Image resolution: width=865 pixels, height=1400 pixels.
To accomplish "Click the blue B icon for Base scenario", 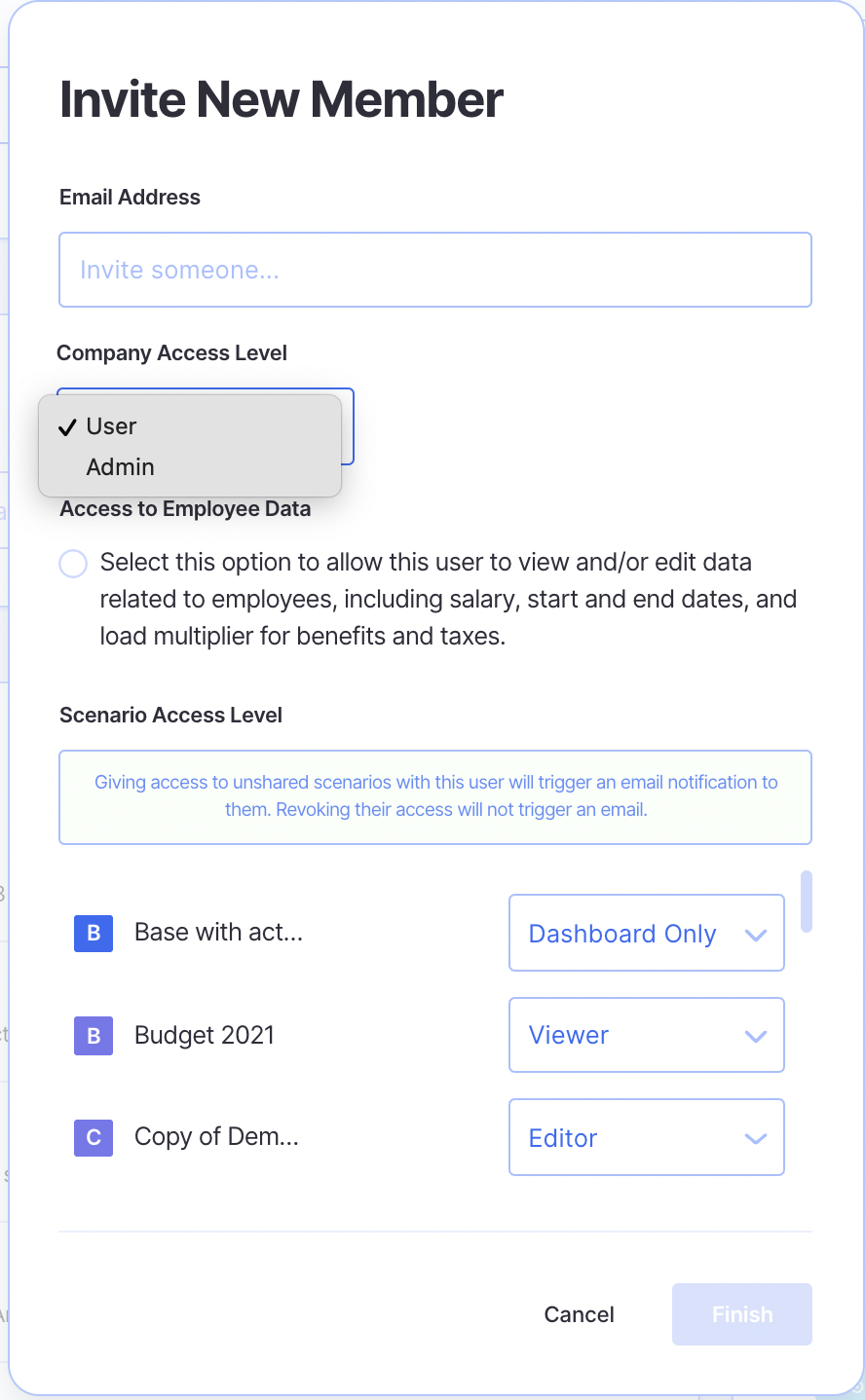I will pos(94,933).
